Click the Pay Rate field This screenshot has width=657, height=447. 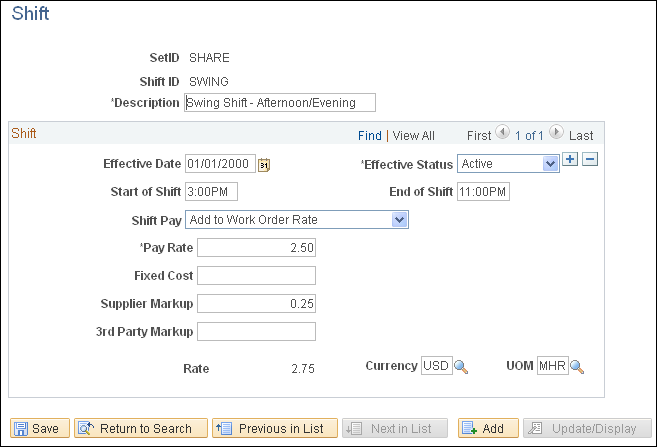(x=256, y=248)
